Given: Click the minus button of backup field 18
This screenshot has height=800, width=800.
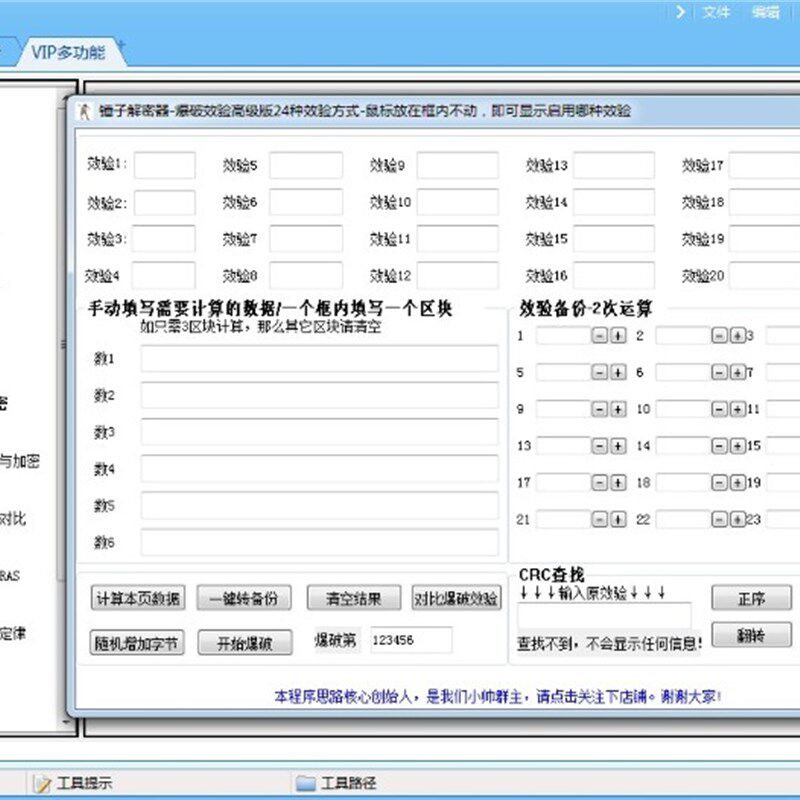Looking at the screenshot, I should (x=719, y=483).
